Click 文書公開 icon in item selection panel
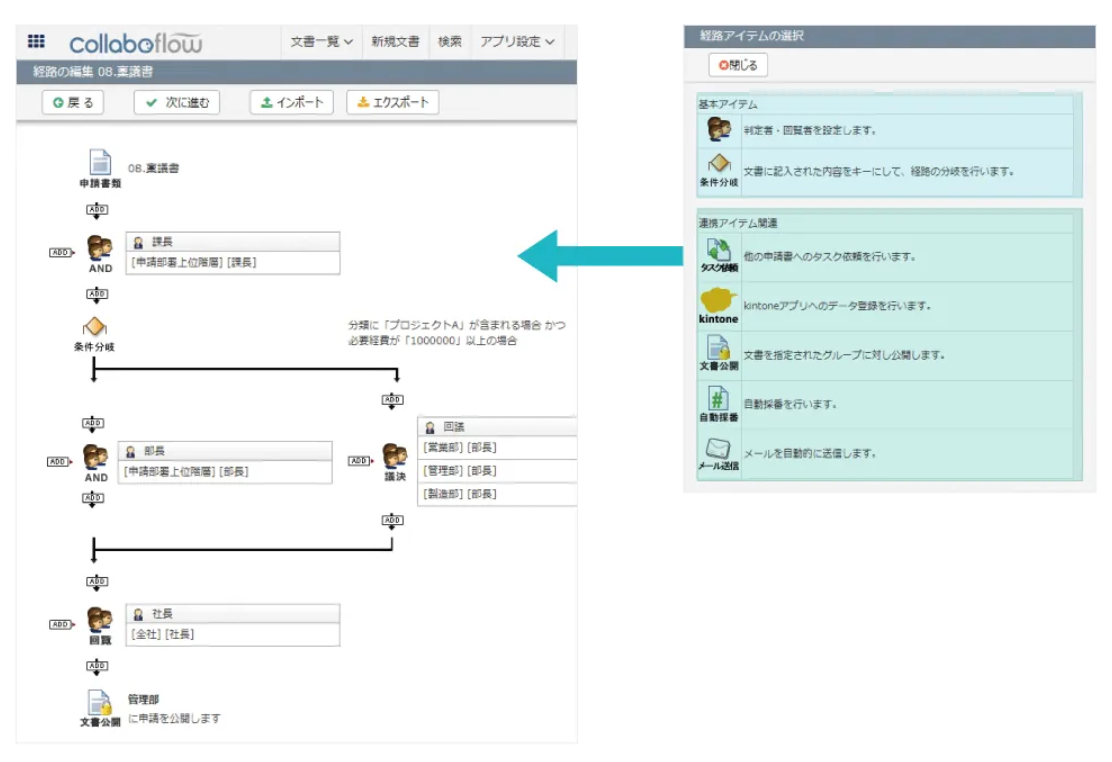Image resolution: width=1112 pixels, height=762 pixels. (x=719, y=349)
